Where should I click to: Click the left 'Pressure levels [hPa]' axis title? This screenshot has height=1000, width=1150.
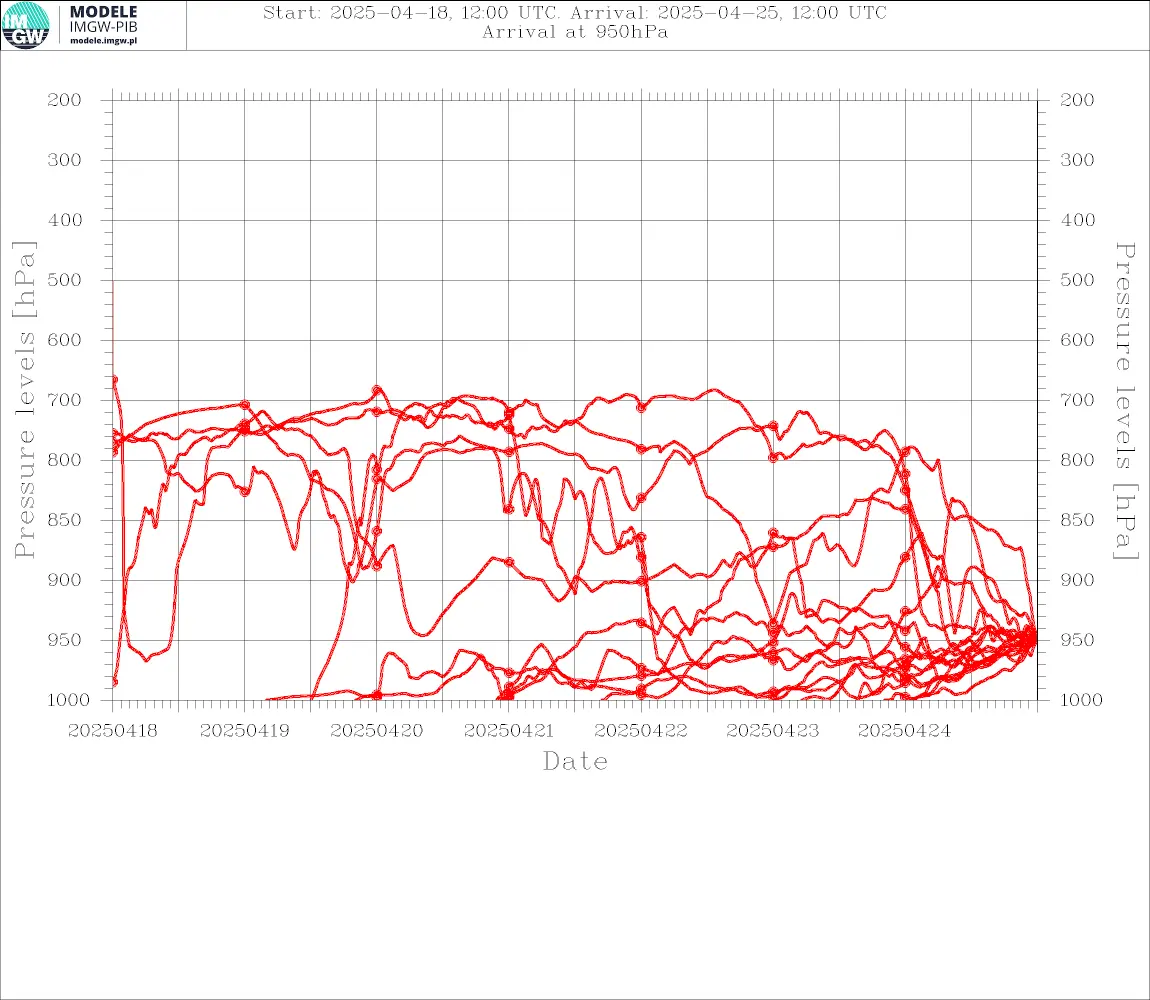click(24, 400)
